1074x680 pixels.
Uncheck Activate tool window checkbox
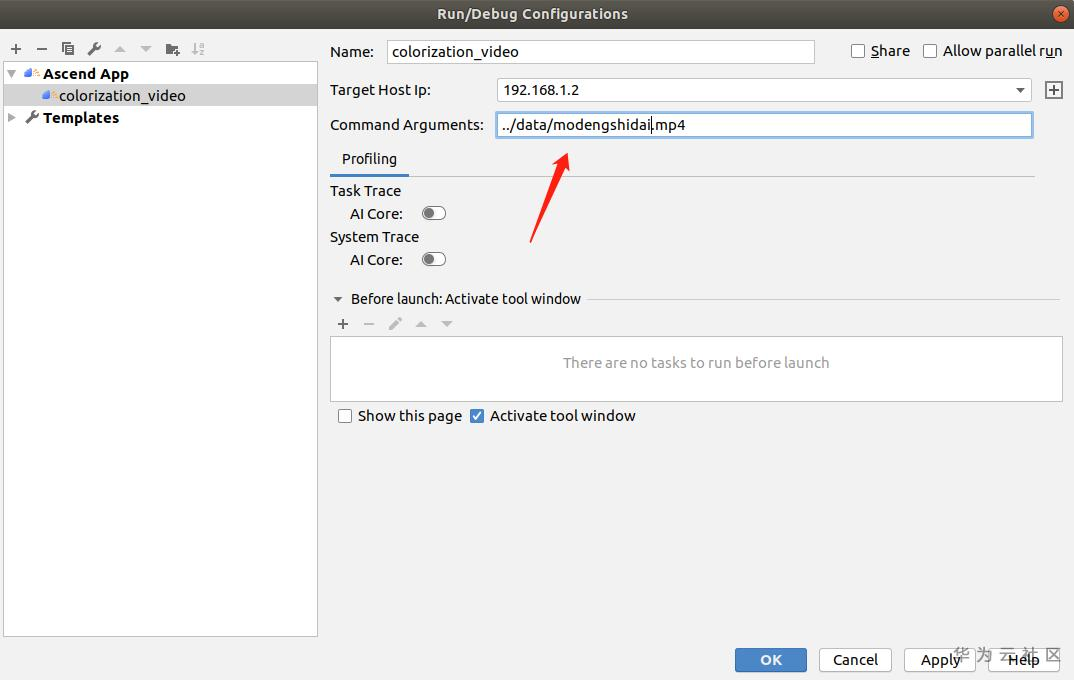[x=477, y=416]
